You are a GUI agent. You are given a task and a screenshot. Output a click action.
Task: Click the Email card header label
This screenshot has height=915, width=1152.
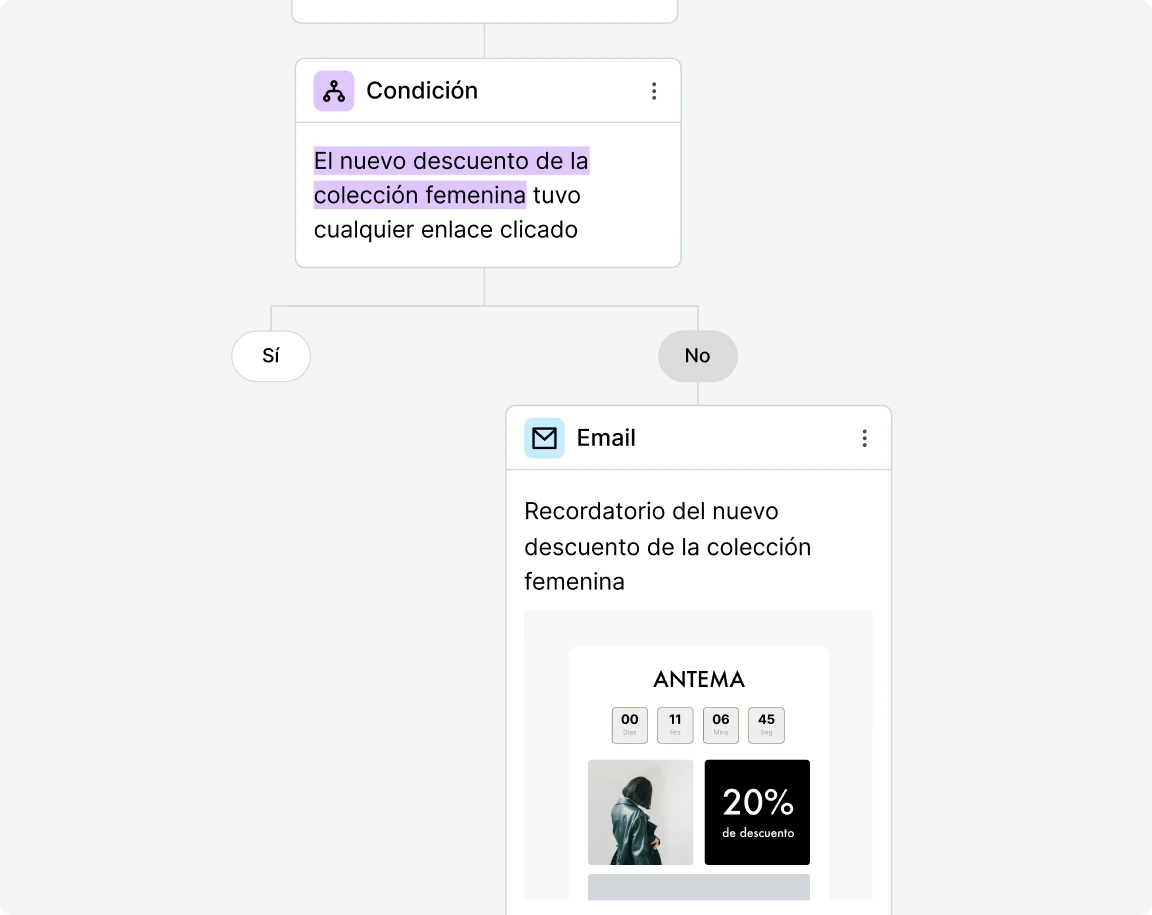[606, 437]
